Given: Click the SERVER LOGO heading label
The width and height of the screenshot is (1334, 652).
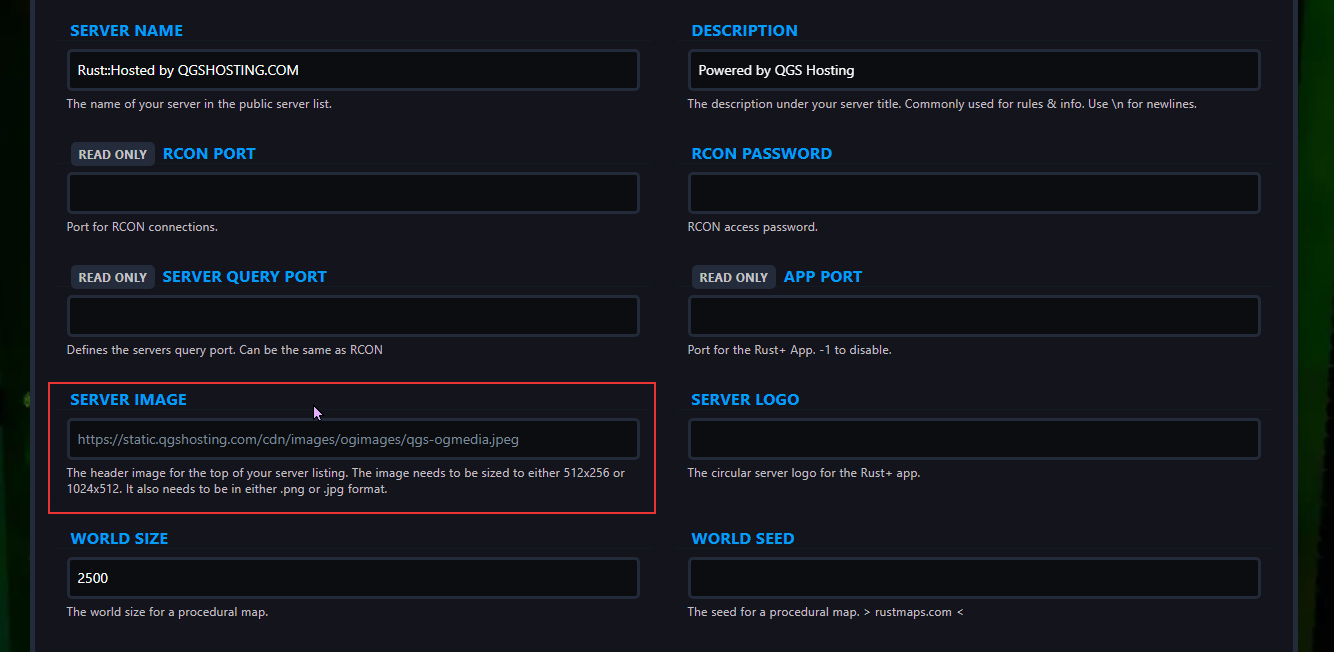Looking at the screenshot, I should point(745,400).
